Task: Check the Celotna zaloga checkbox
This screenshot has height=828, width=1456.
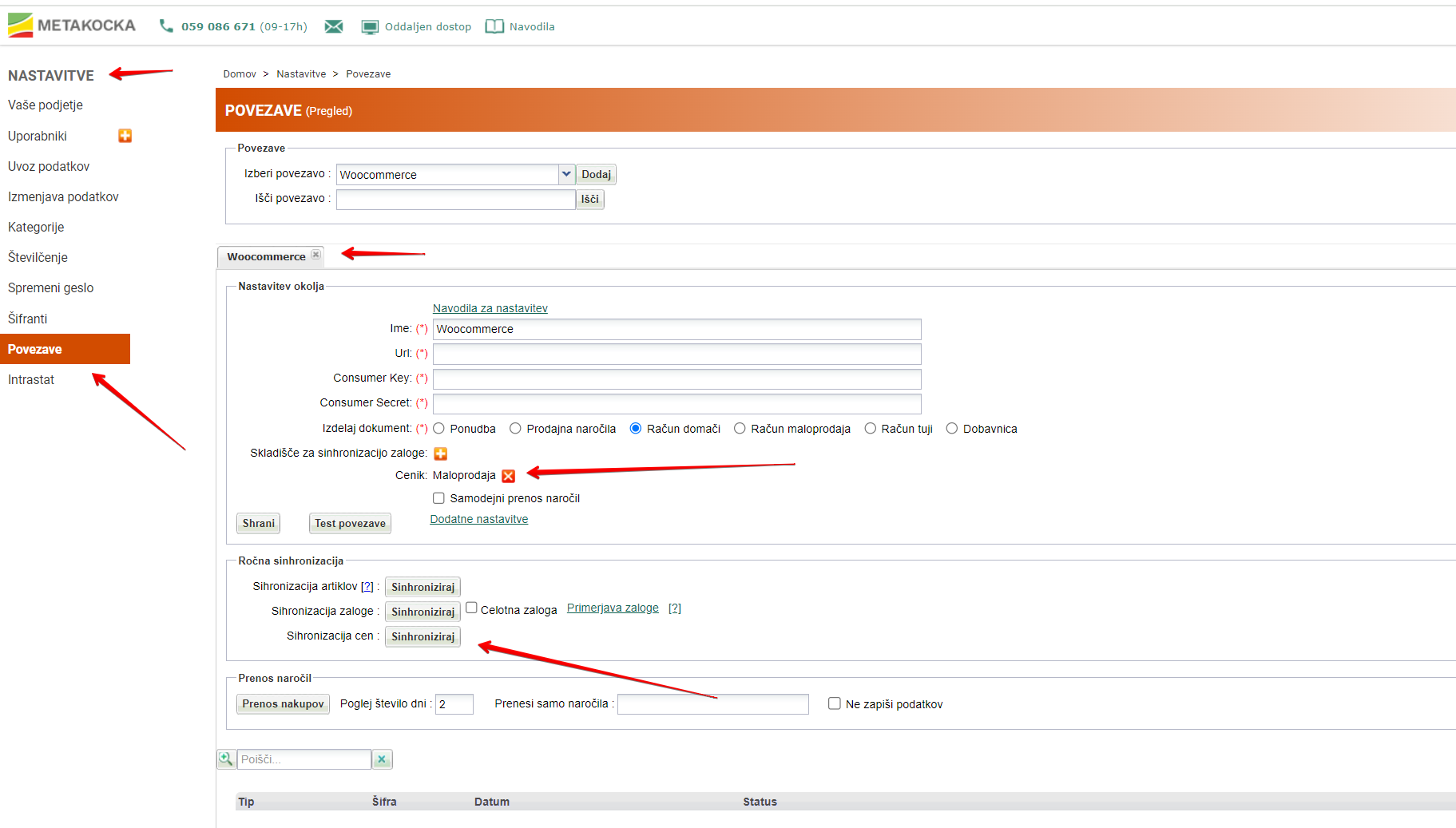Action: [x=471, y=608]
